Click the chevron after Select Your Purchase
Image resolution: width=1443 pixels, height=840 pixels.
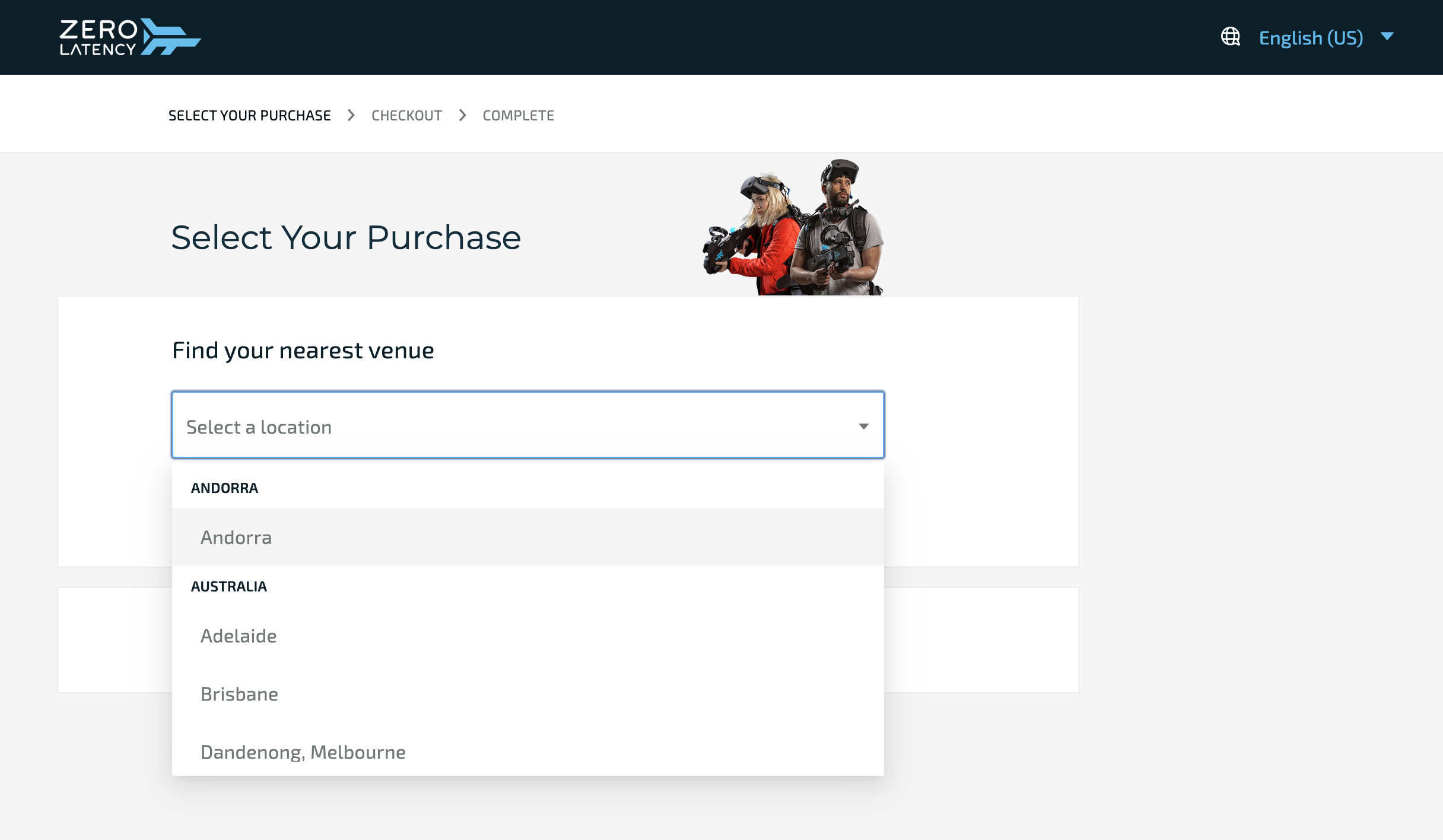pos(351,115)
